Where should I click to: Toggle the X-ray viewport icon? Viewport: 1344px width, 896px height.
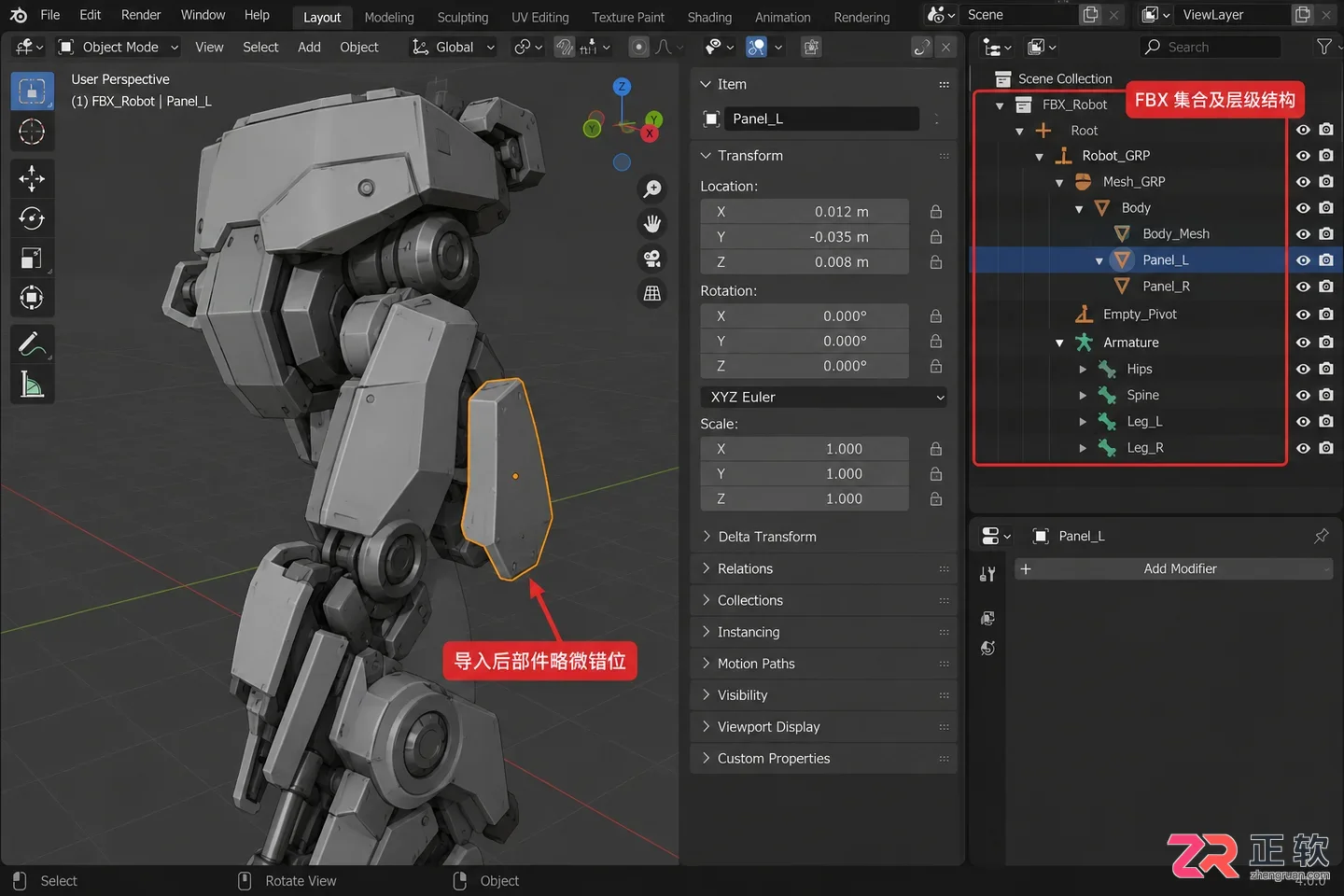(812, 47)
